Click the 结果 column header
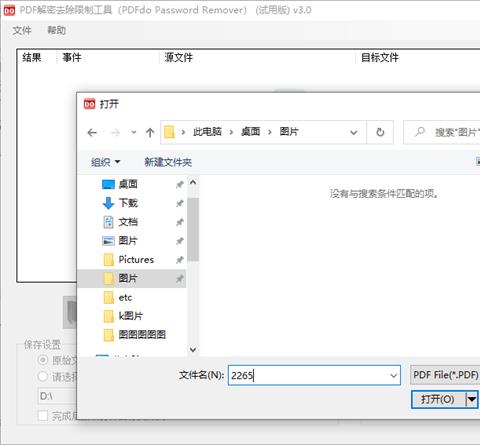Screen dimensions: 480x445 (32, 57)
